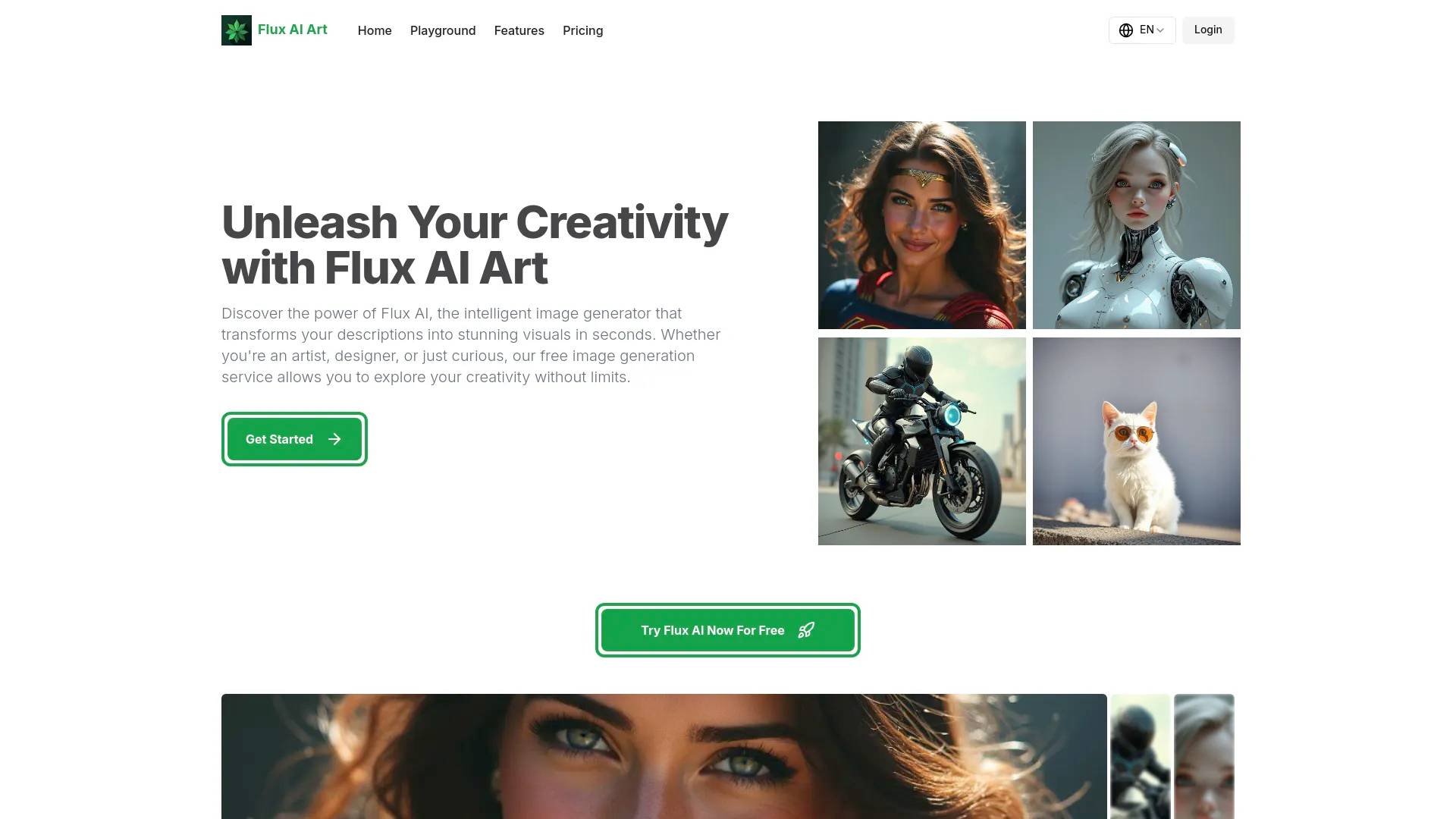Click Try Flux AI Now For Free button

coord(727,629)
